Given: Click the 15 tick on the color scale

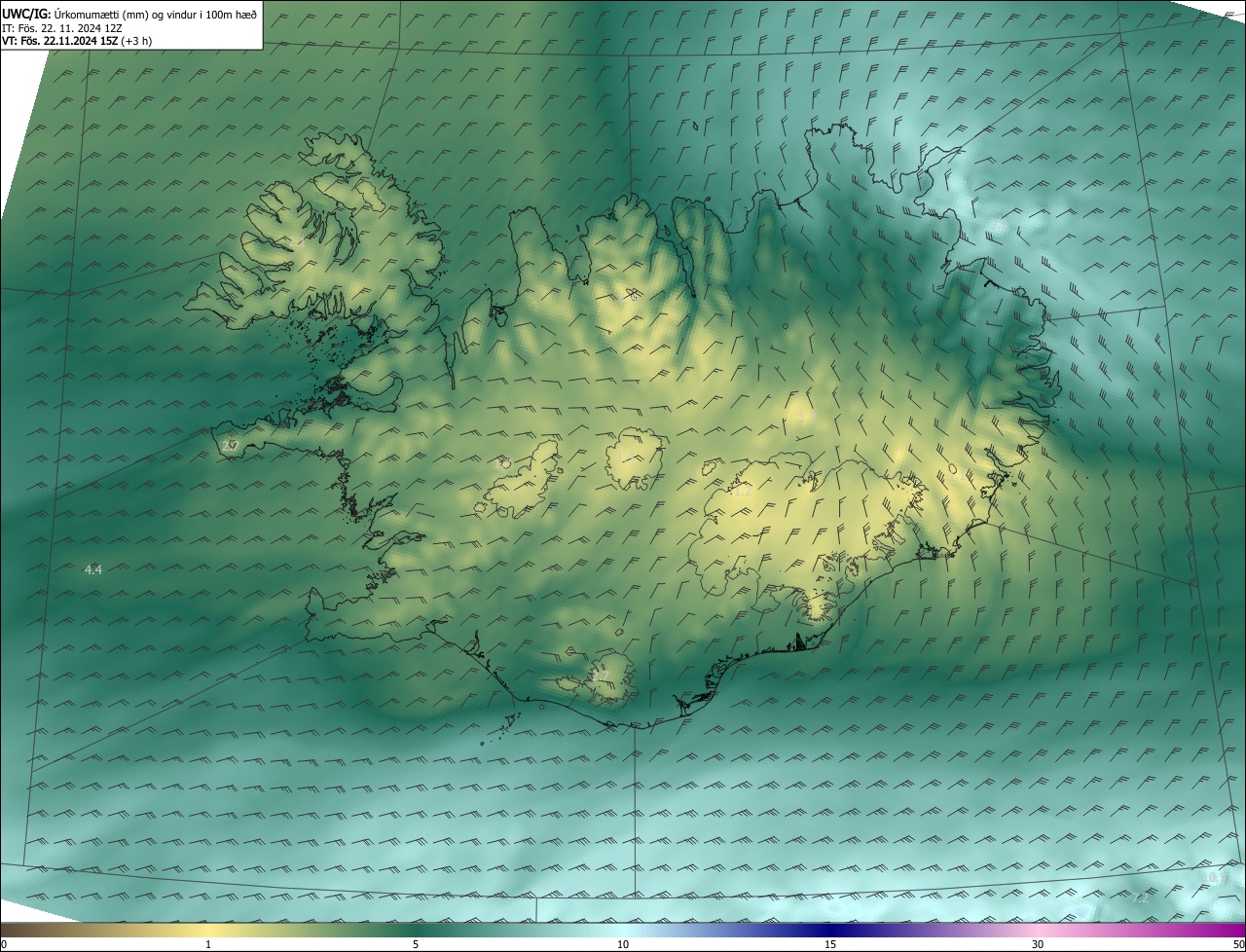Looking at the screenshot, I should pos(830,945).
